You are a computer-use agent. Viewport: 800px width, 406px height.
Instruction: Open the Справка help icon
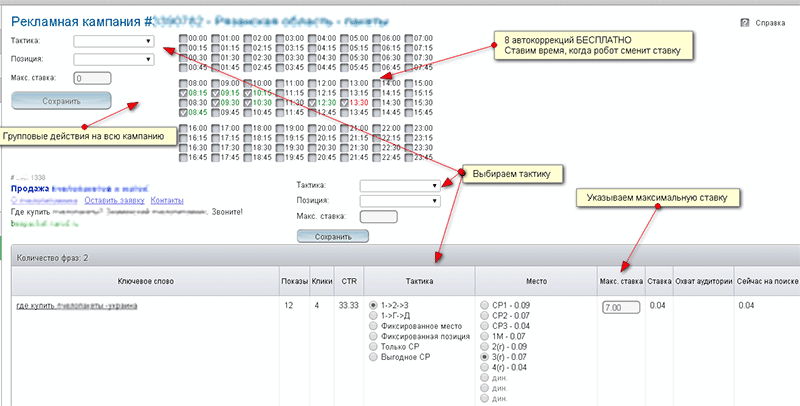pyautogui.click(x=744, y=23)
